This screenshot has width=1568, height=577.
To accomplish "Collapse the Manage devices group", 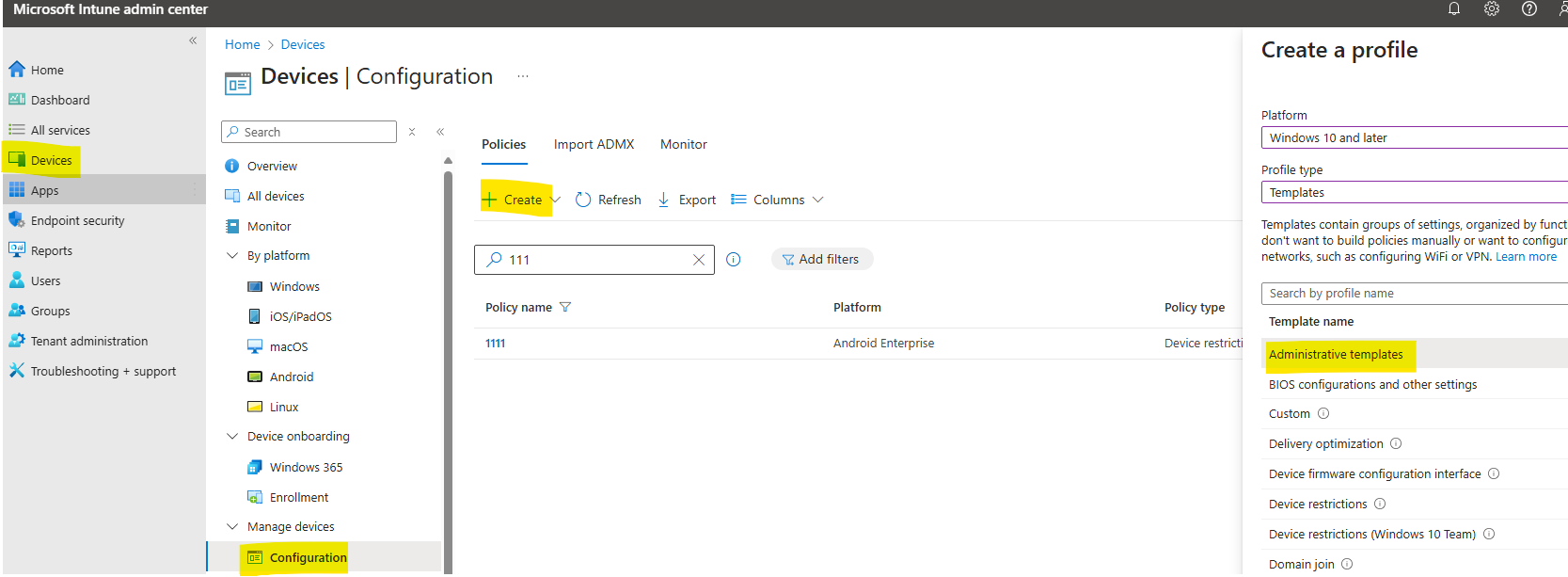I will (x=232, y=526).
